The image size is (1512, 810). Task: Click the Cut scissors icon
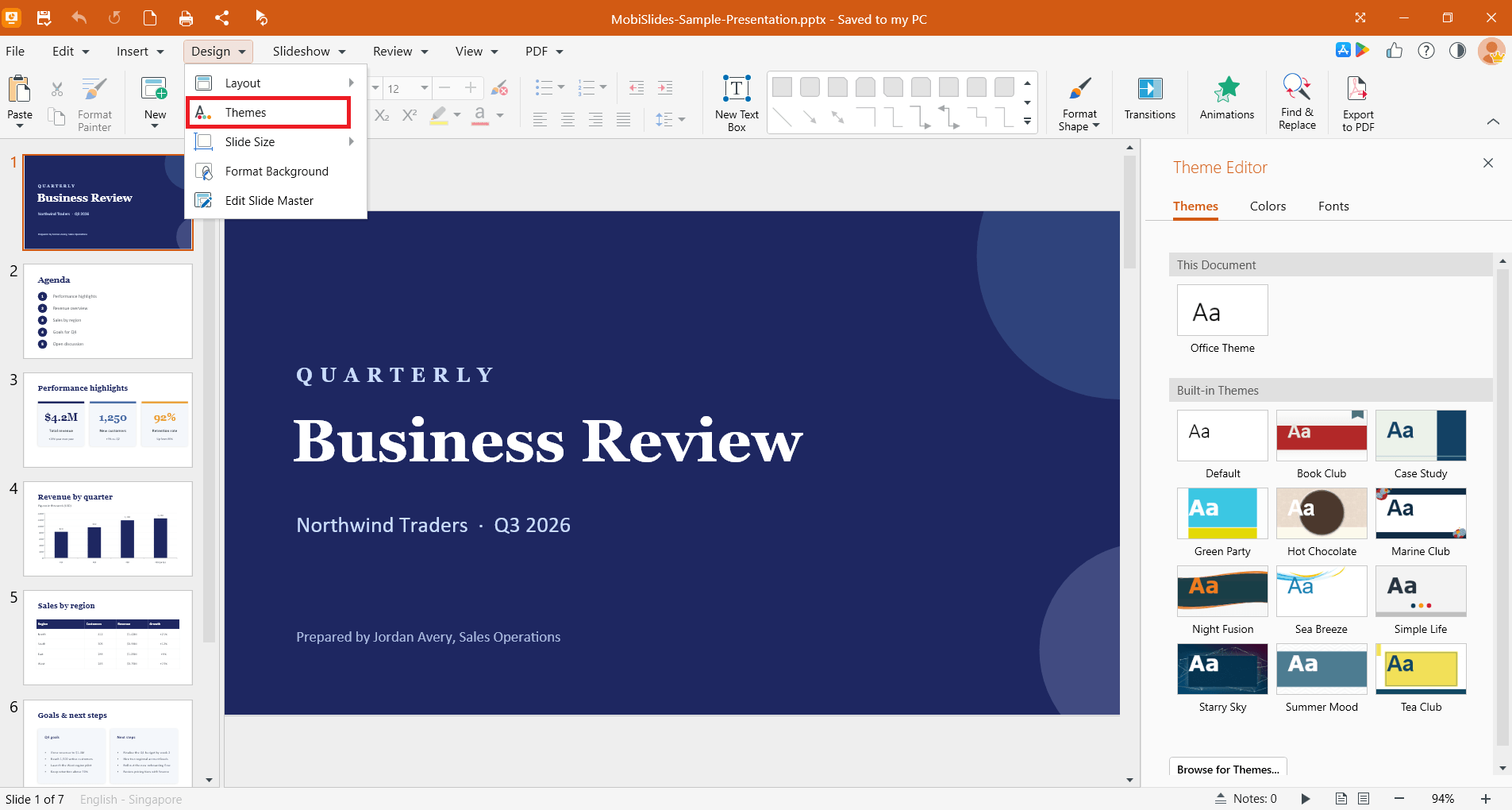(57, 89)
